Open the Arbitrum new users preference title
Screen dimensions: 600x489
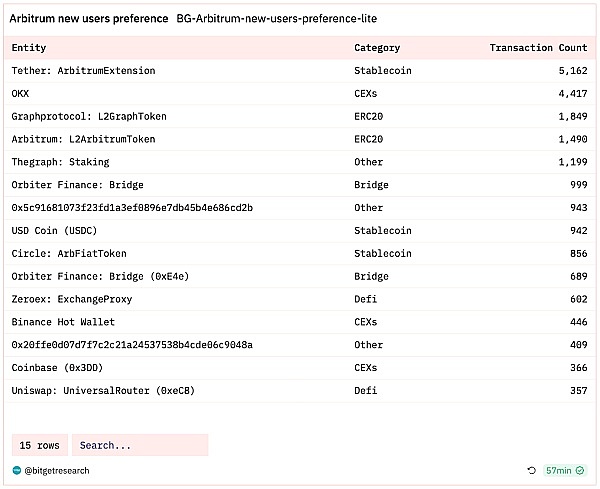88,19
